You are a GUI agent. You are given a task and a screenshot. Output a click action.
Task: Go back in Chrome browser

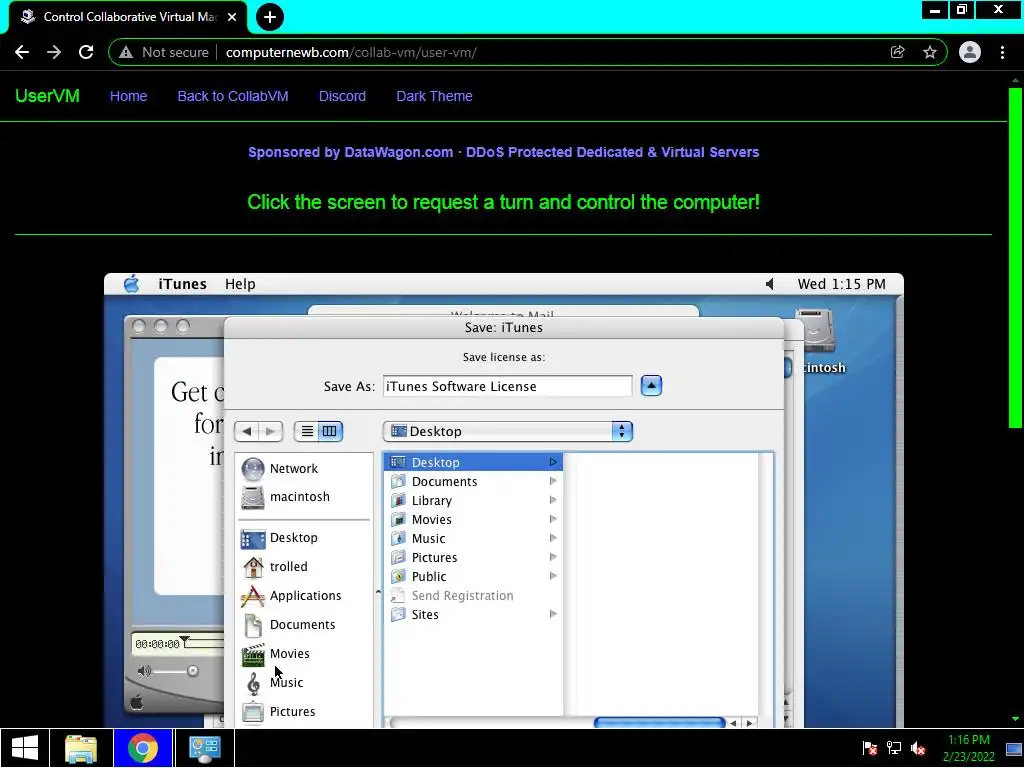tap(22, 52)
